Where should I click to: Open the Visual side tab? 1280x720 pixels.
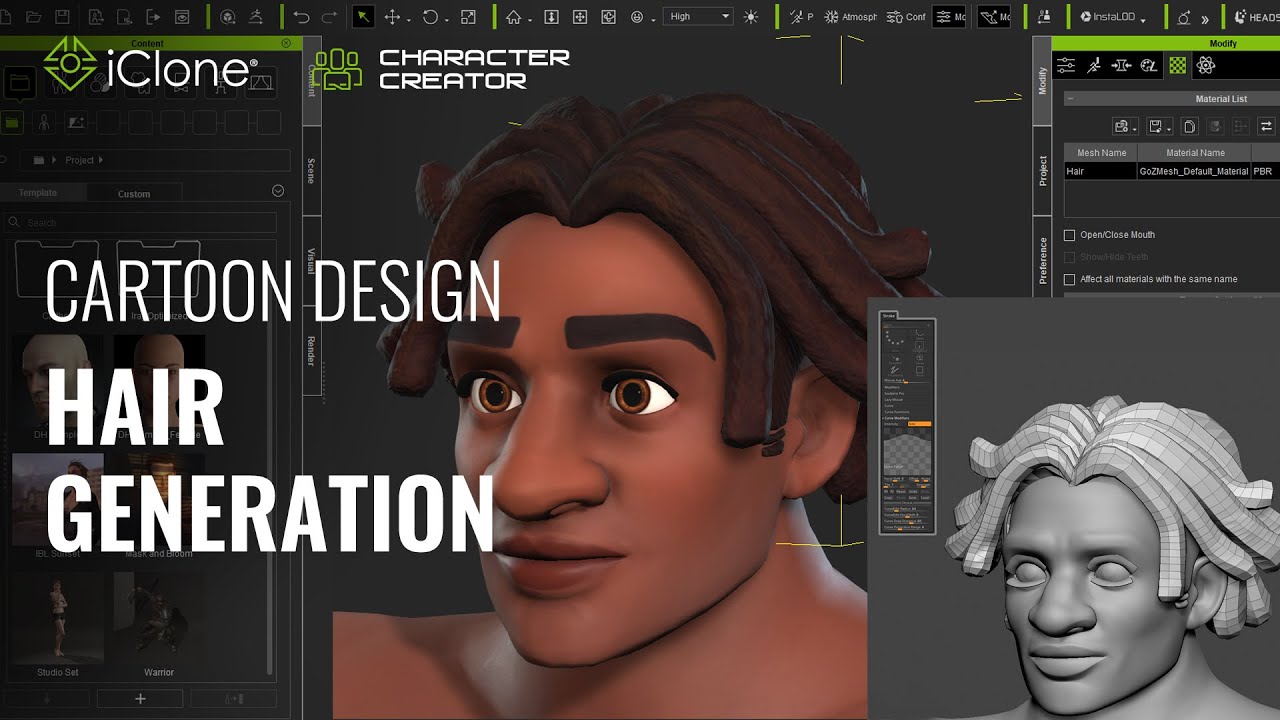point(311,260)
